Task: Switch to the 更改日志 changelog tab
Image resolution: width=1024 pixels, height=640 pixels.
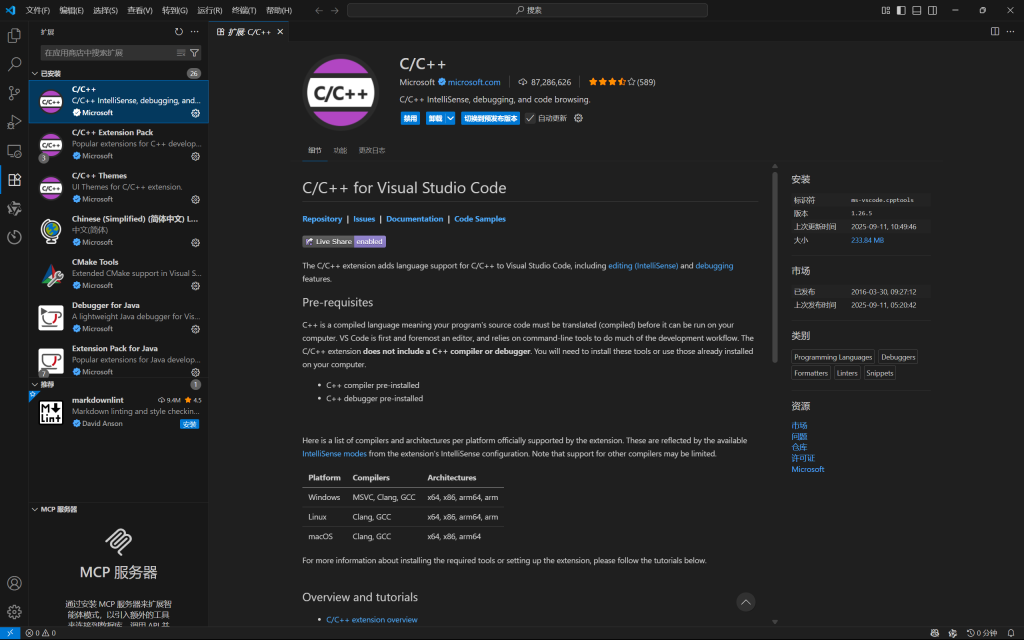Action: 371,150
